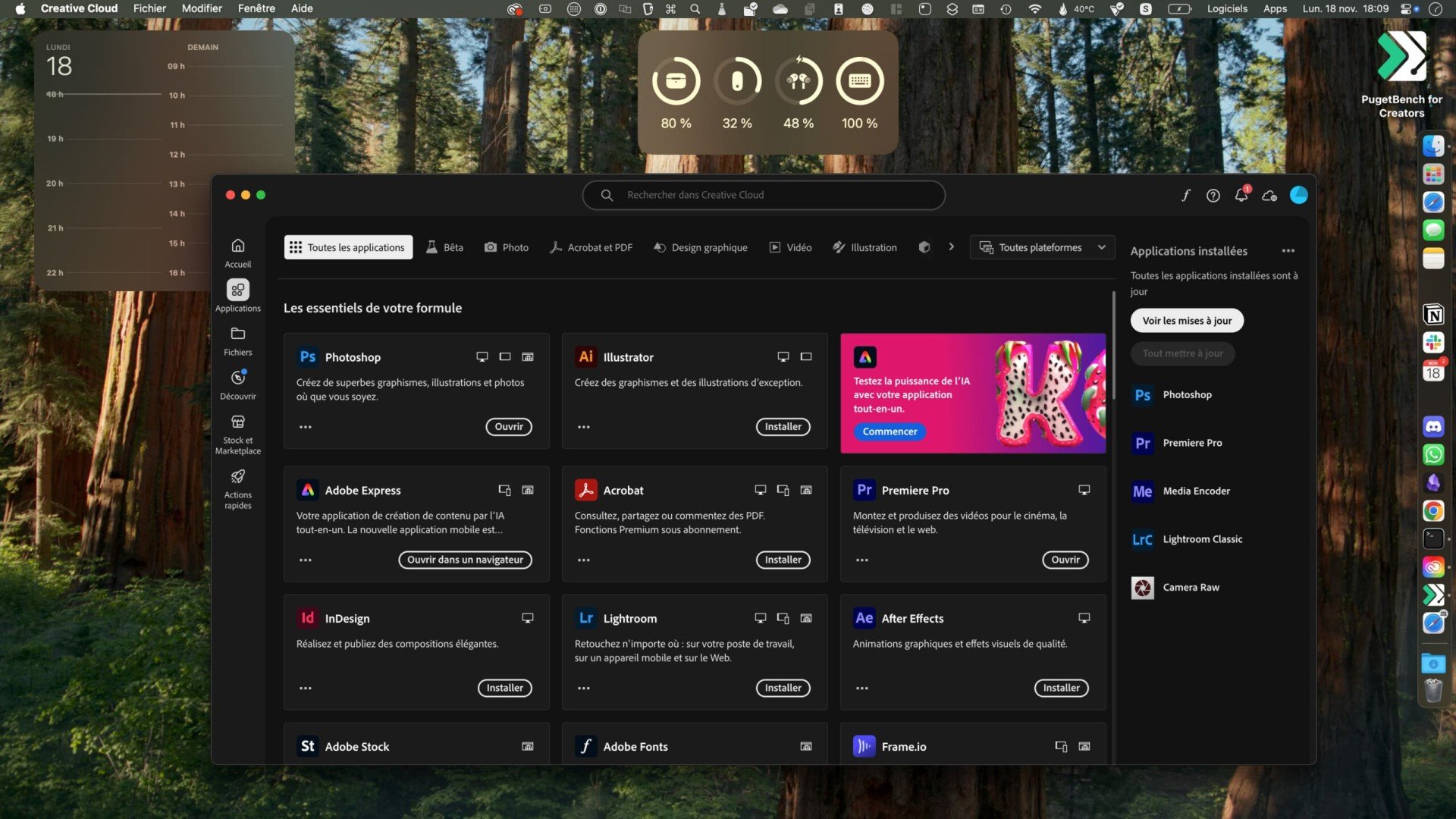Viewport: 1456px width, 819px height.
Task: Open more options for Acrobat card
Action: [x=583, y=560]
